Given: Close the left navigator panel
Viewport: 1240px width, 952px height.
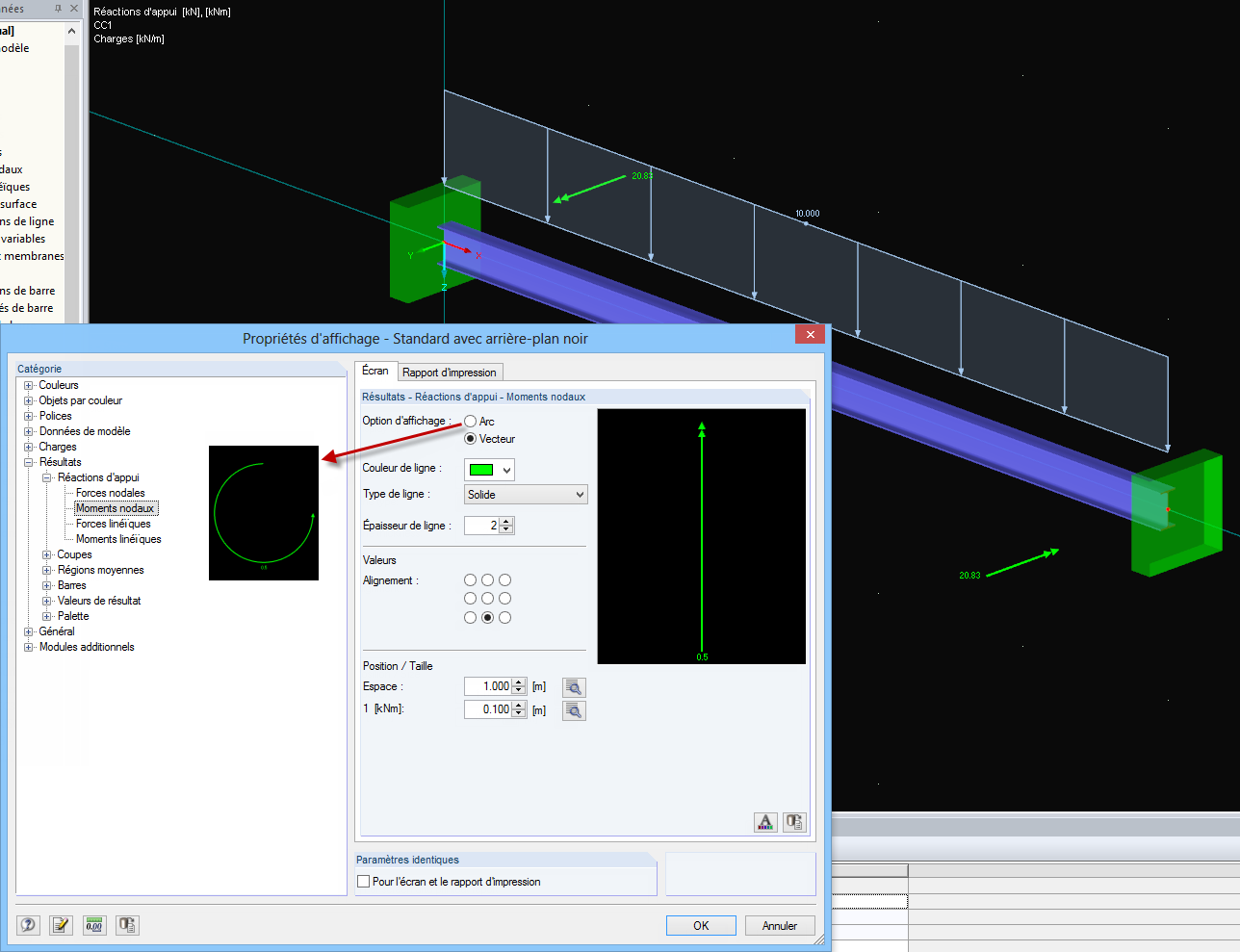Looking at the screenshot, I should [x=74, y=9].
